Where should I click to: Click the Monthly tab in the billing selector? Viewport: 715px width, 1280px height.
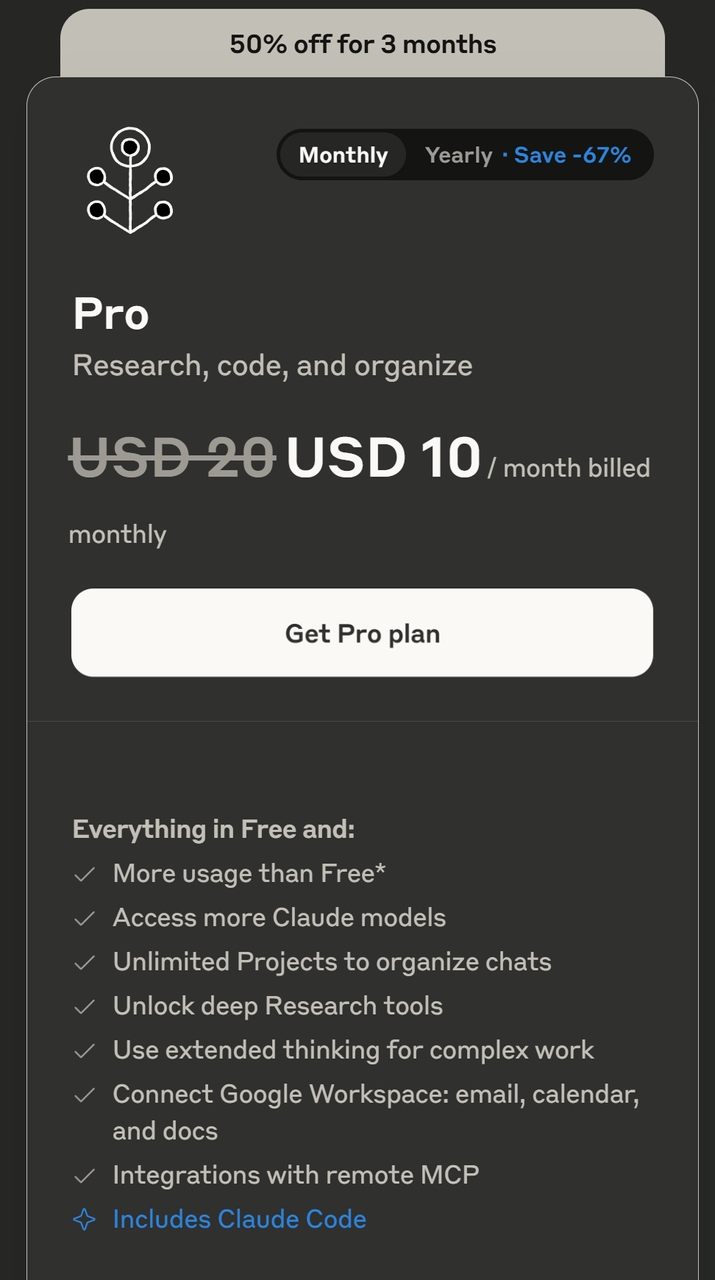343,155
